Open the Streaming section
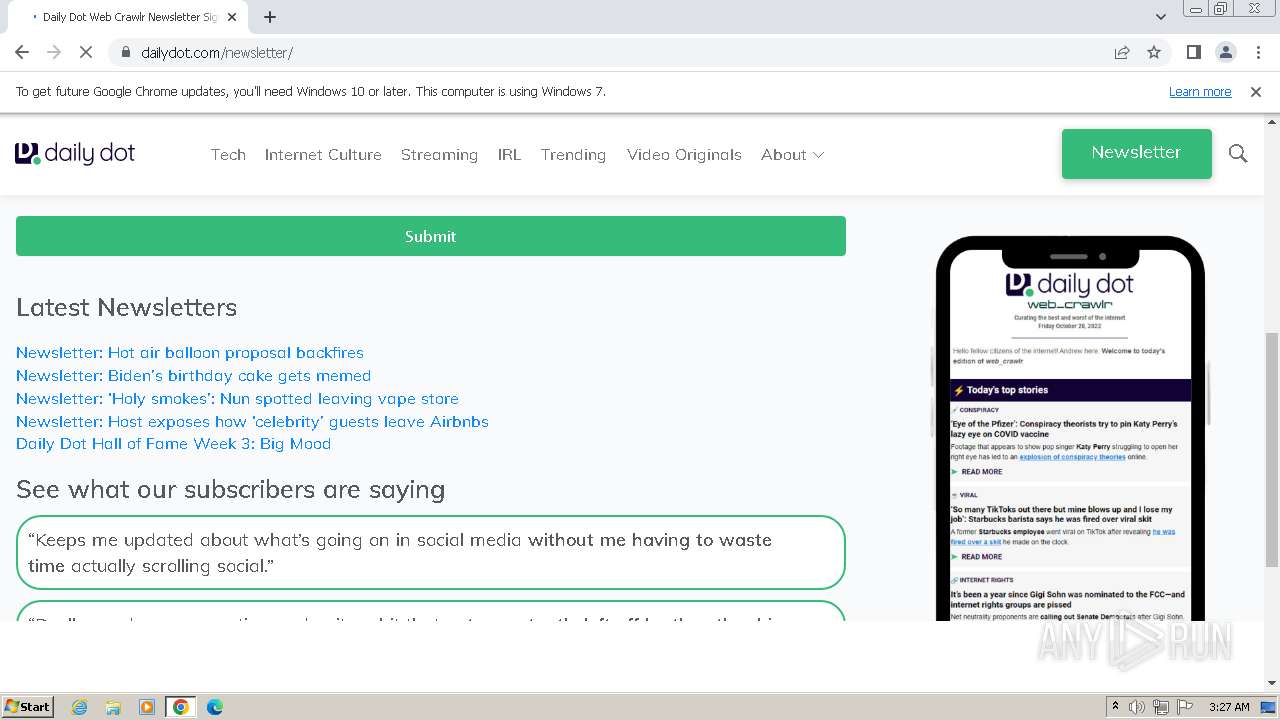The height and width of the screenshot is (720, 1280). 439,154
